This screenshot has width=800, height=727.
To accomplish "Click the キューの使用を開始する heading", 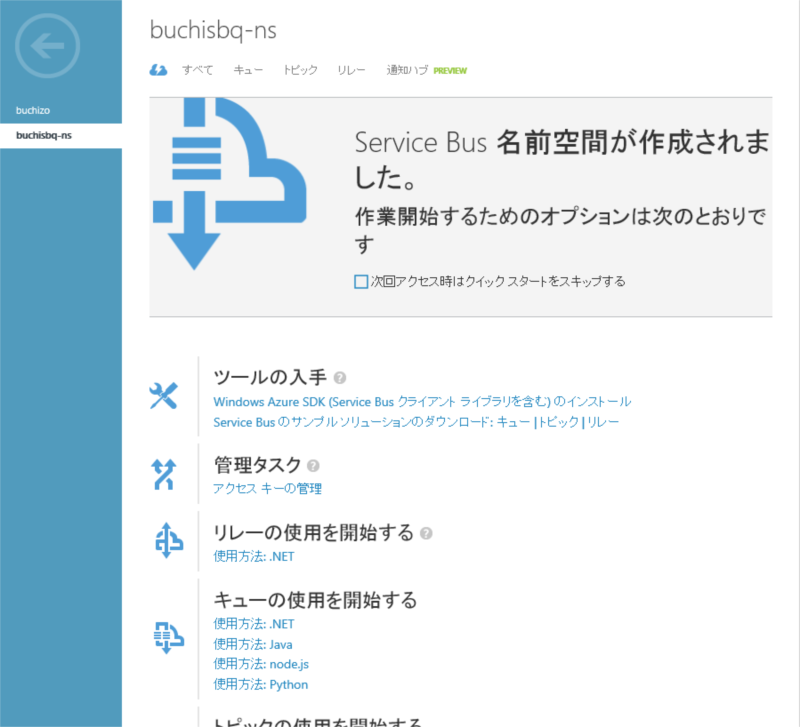I will point(315,600).
